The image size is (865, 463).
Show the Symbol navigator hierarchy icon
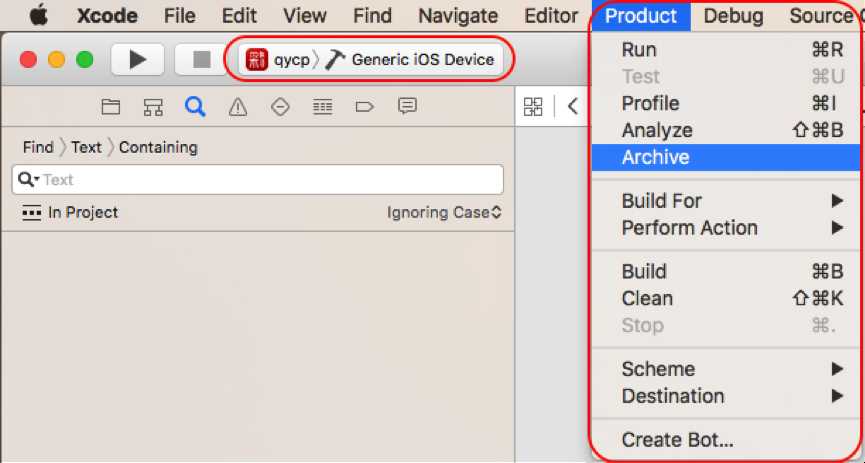coord(153,107)
